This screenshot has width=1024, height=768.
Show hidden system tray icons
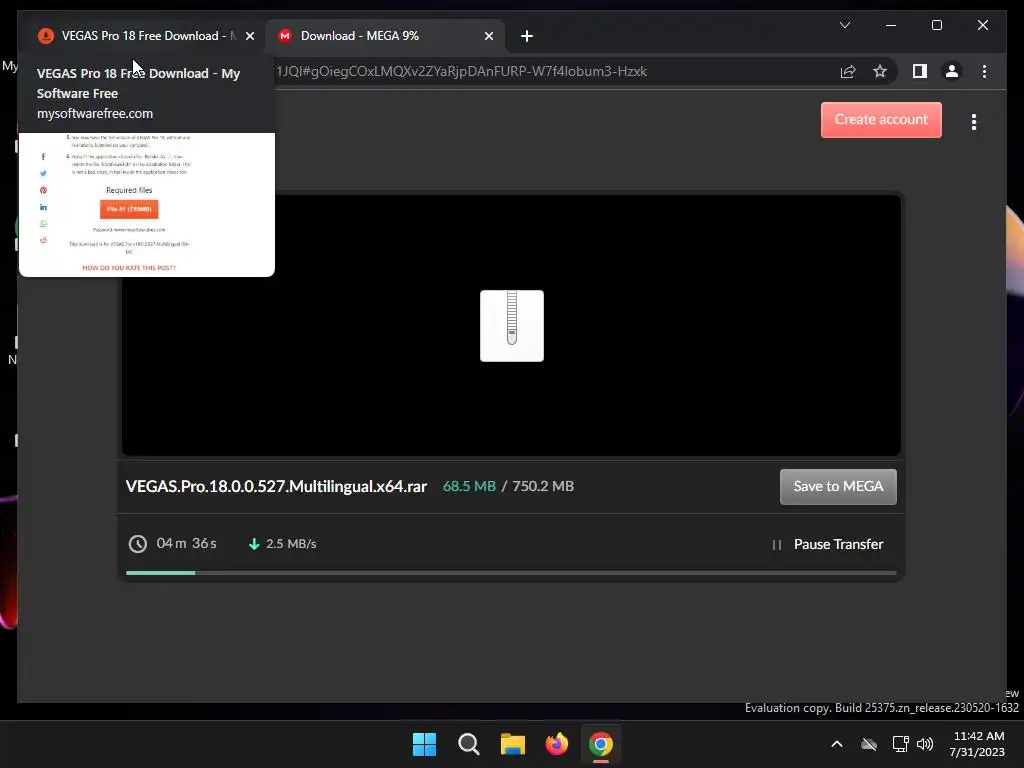837,744
